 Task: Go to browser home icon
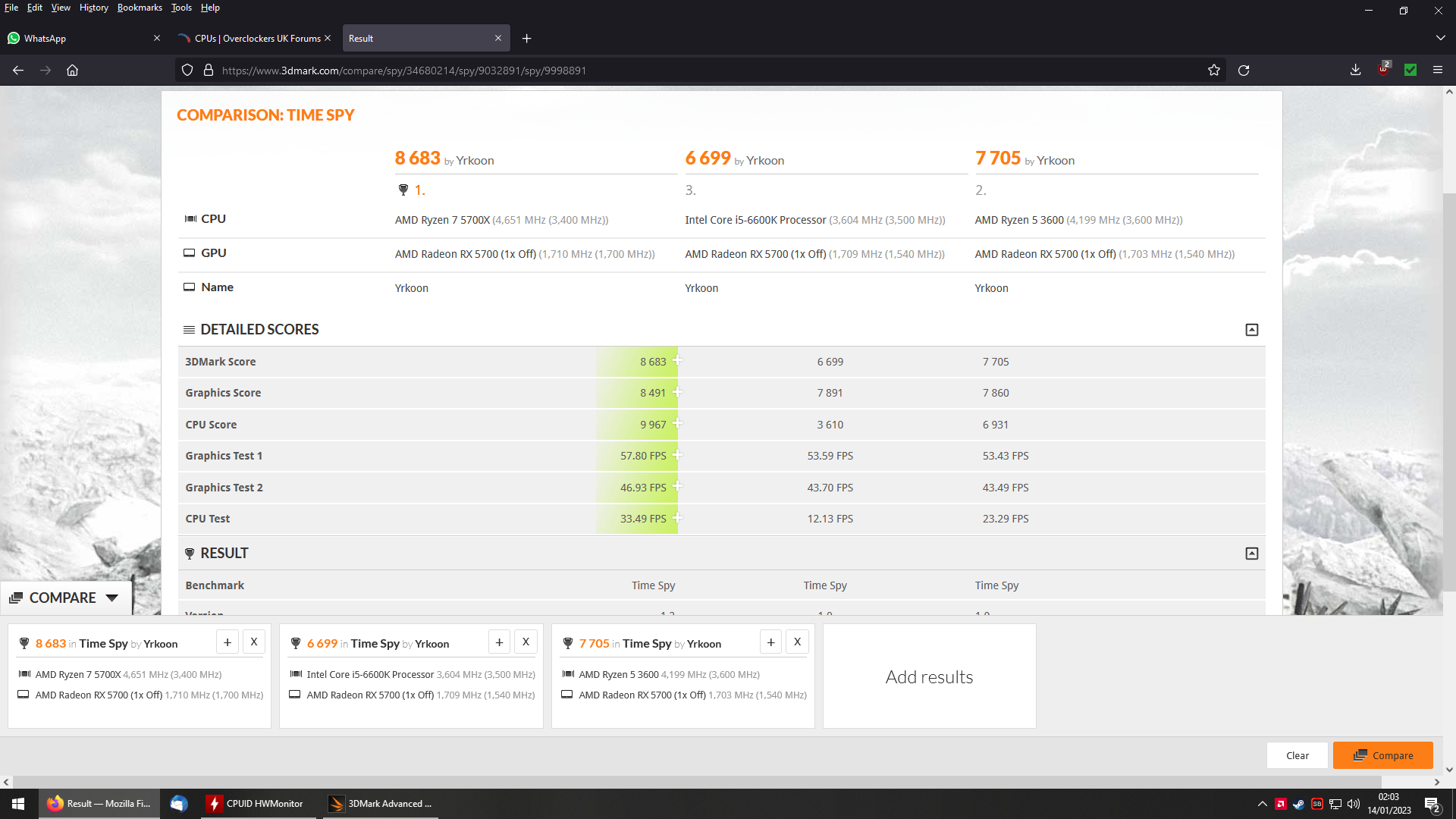click(x=72, y=71)
